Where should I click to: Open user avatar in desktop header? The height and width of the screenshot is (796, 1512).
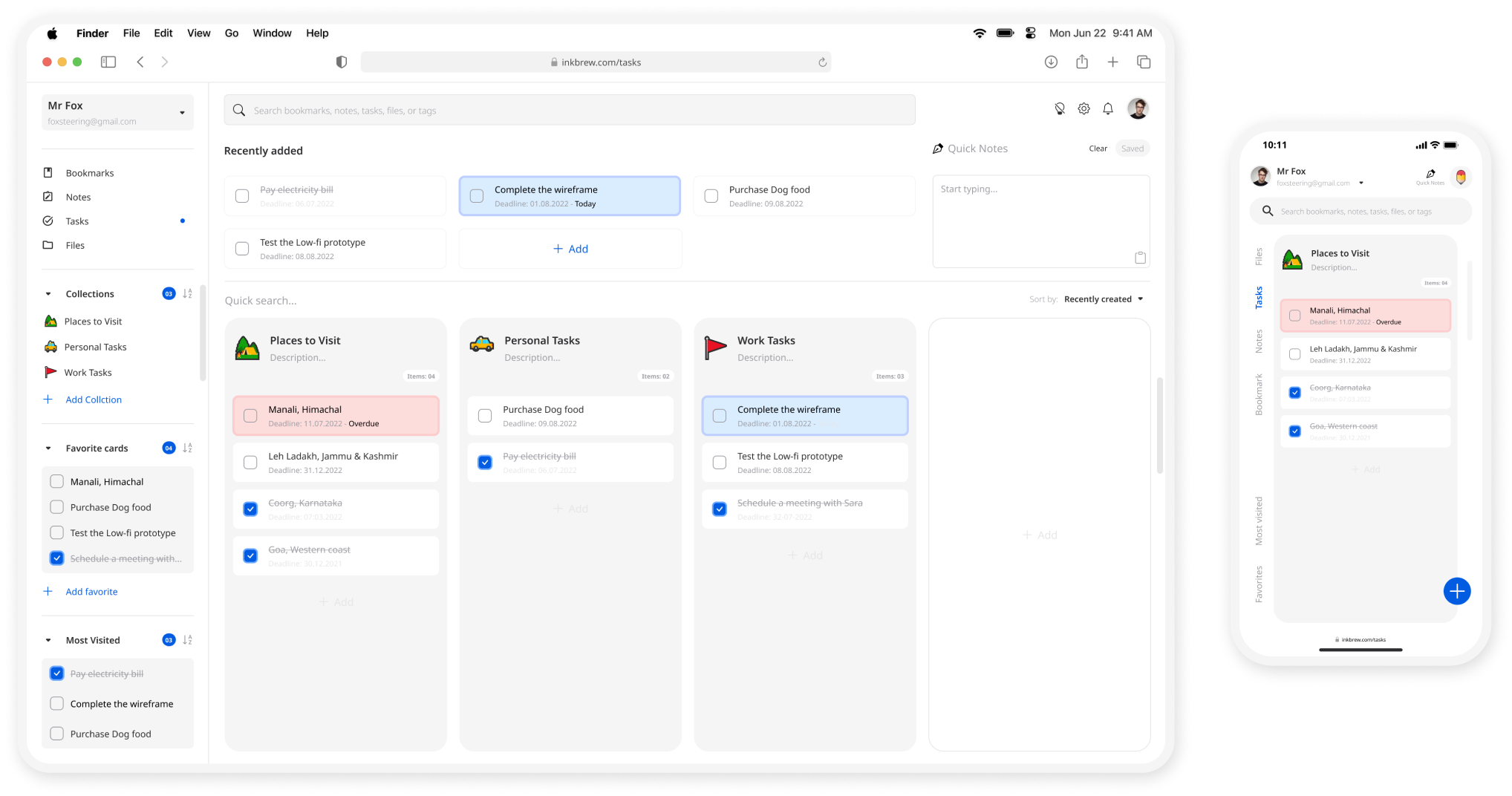(x=1138, y=109)
